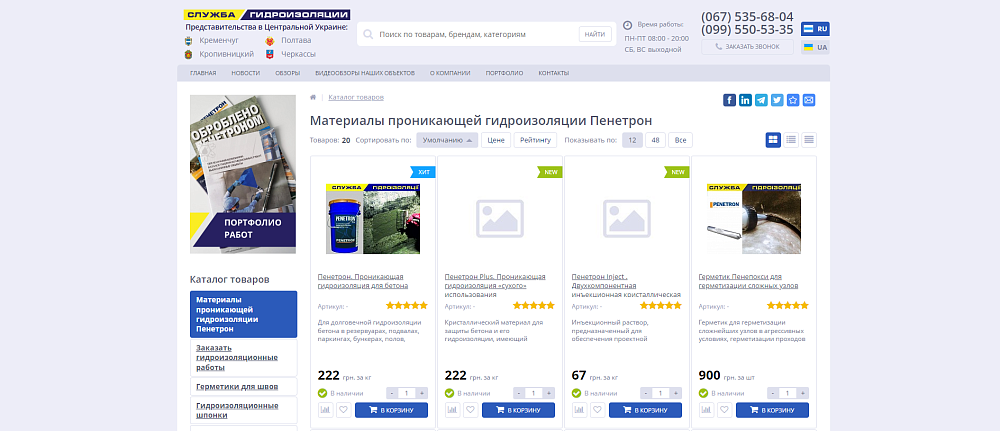Open the Контакты menu item
The image size is (1000, 431).
(553, 73)
